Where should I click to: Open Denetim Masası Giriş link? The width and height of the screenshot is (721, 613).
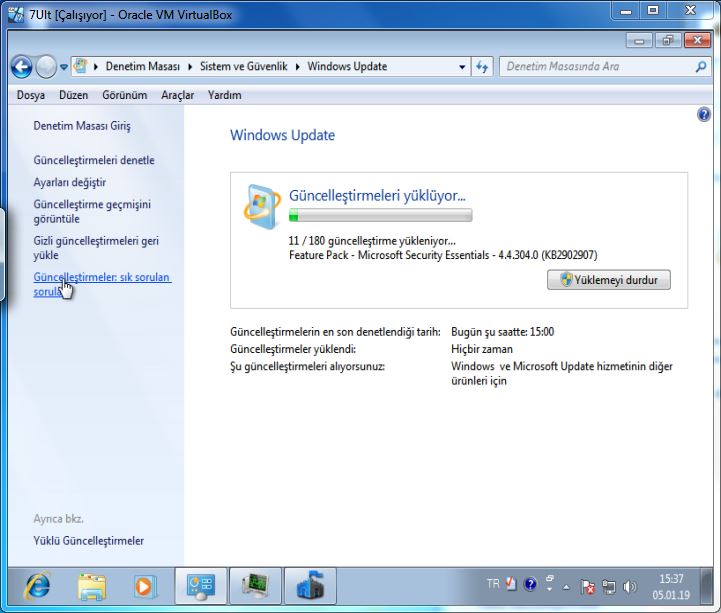82,126
